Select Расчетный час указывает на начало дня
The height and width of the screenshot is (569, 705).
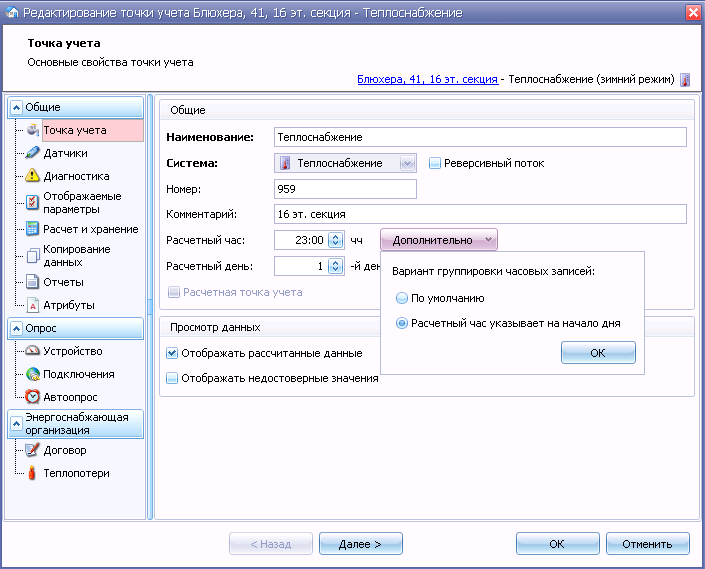pyautogui.click(x=402, y=323)
